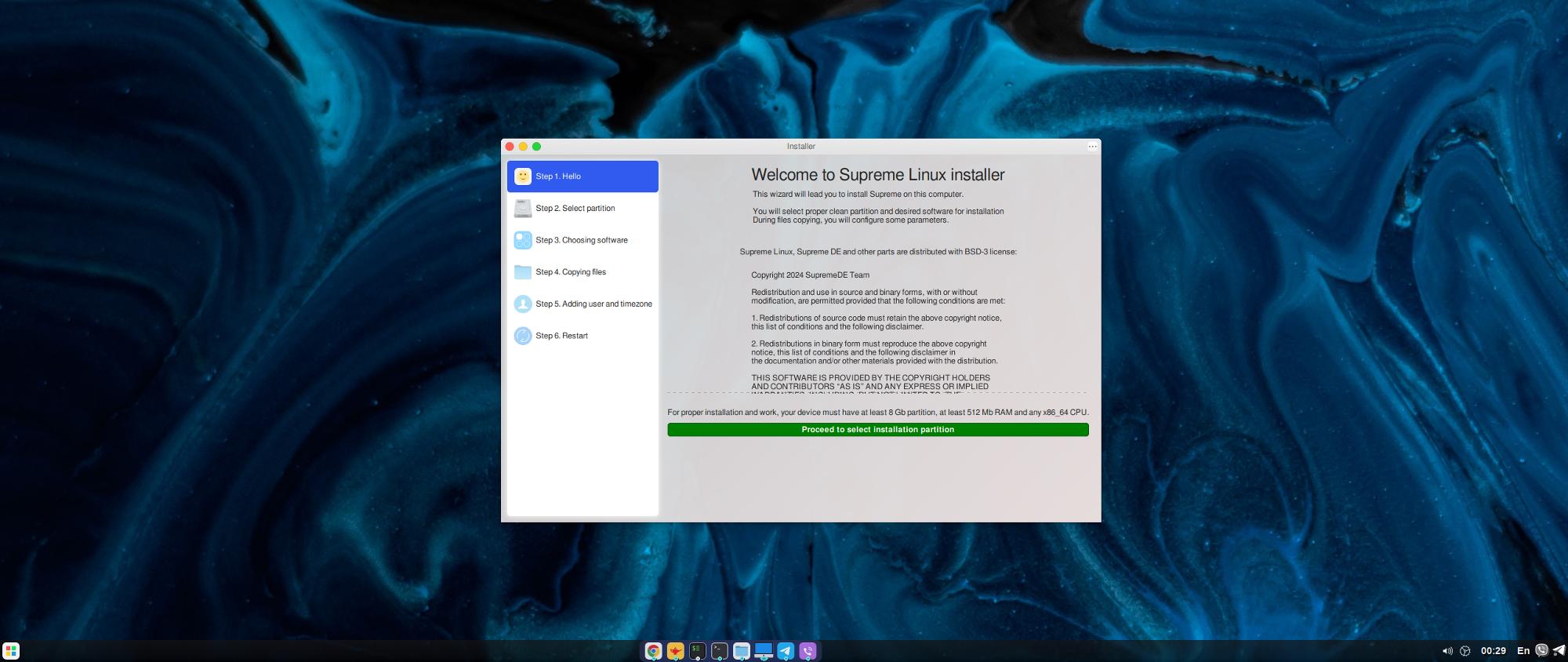Click the Step 3 Choosing software icon

(523, 240)
